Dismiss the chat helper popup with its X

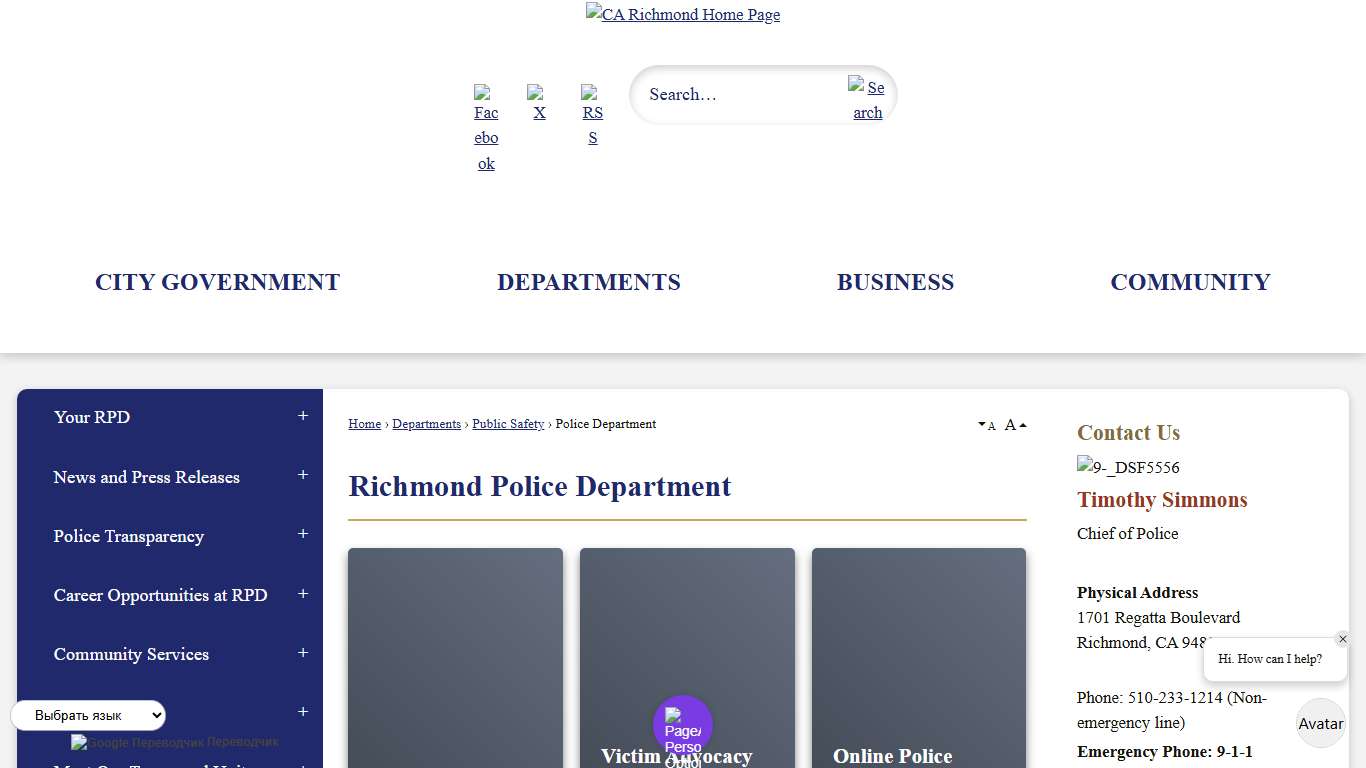point(1343,639)
